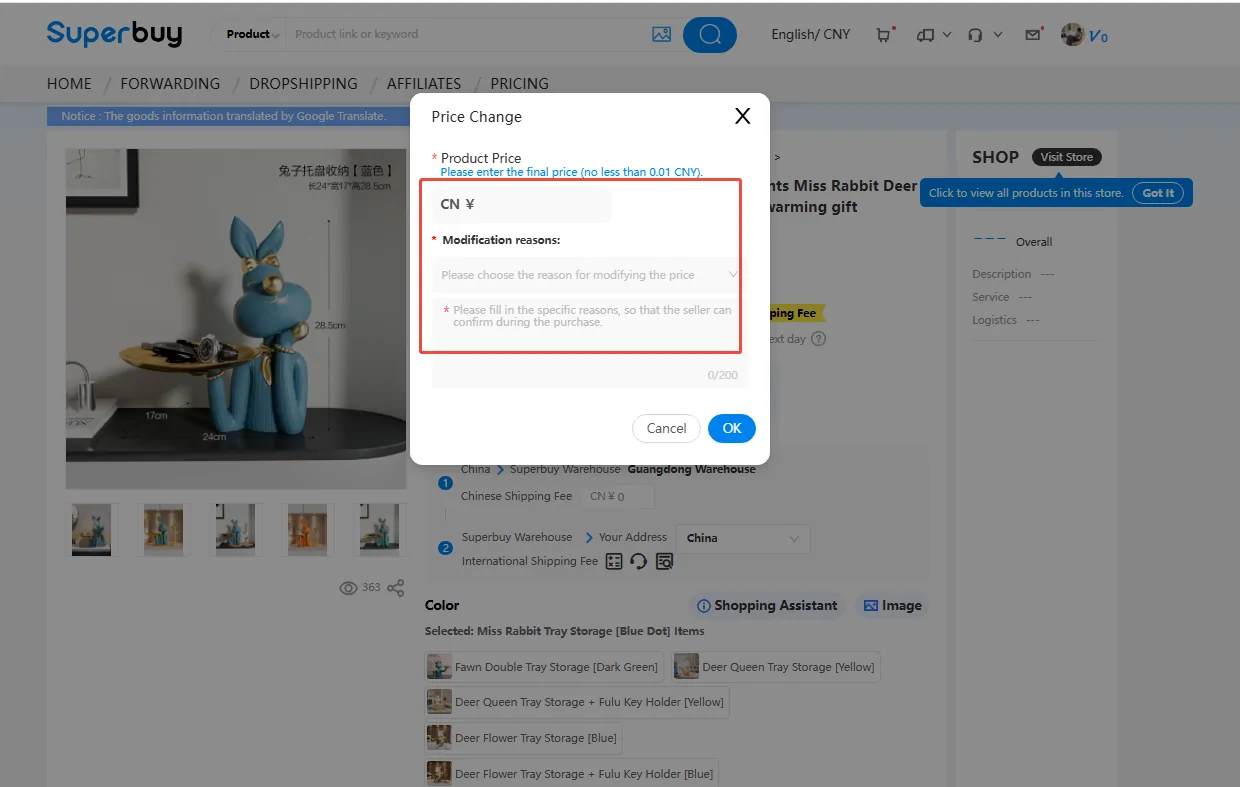Screen dimensions: 1240x787
Task: Click the Superbuy logo
Action: pyautogui.click(x=114, y=33)
